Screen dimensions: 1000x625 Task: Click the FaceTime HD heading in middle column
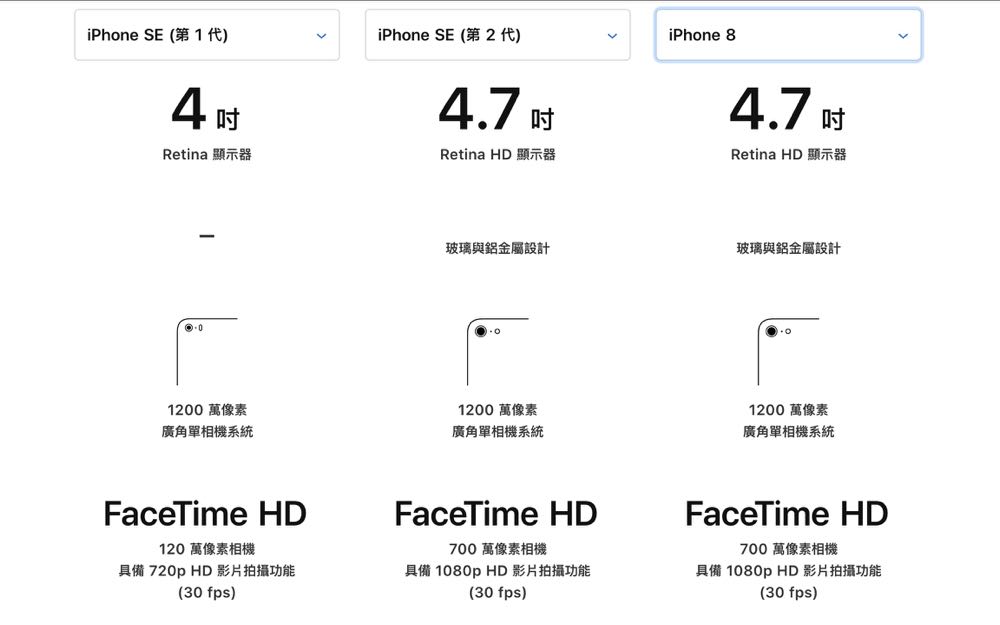(x=496, y=514)
